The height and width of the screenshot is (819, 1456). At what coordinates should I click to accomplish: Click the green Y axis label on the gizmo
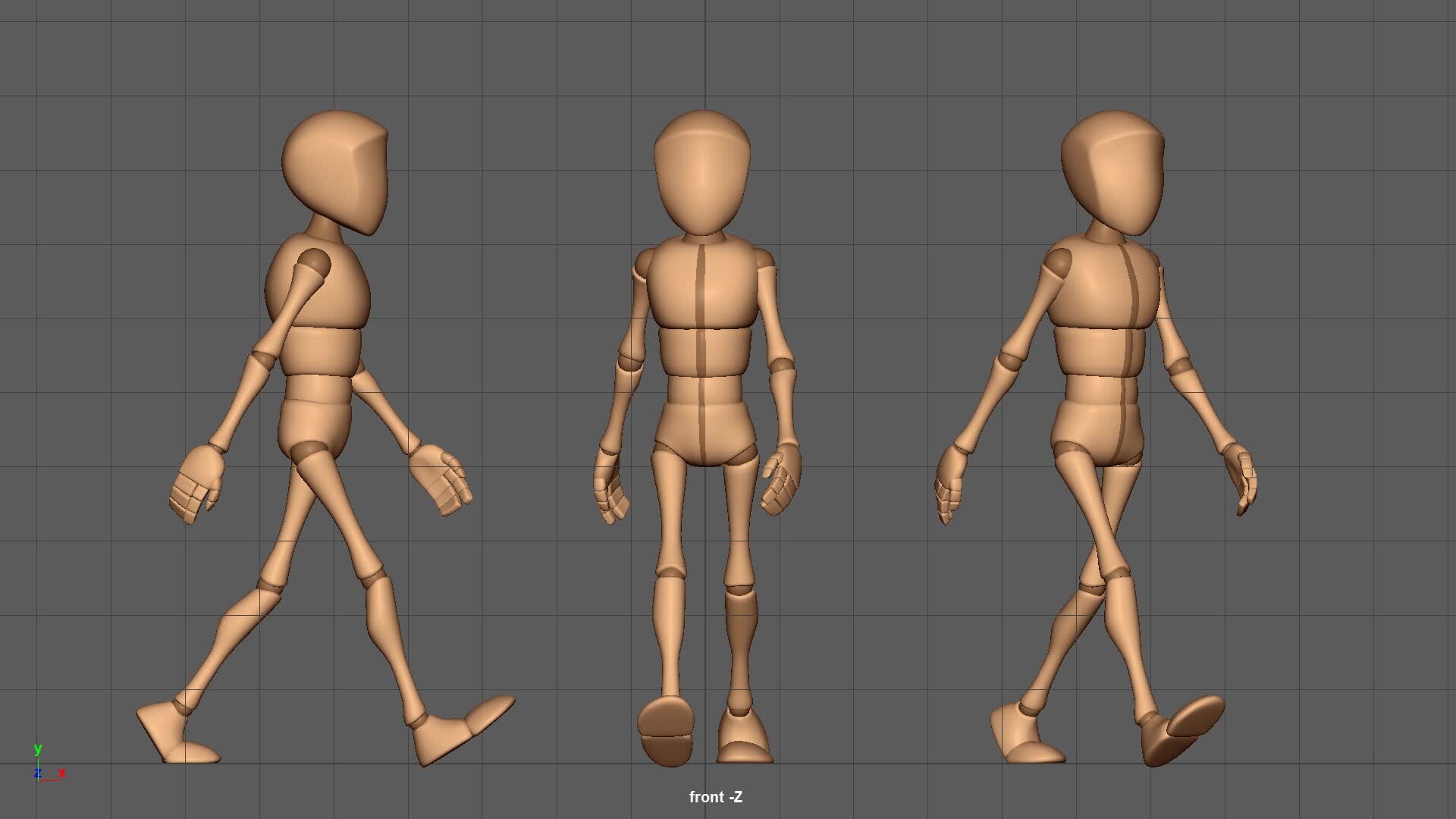(x=38, y=749)
